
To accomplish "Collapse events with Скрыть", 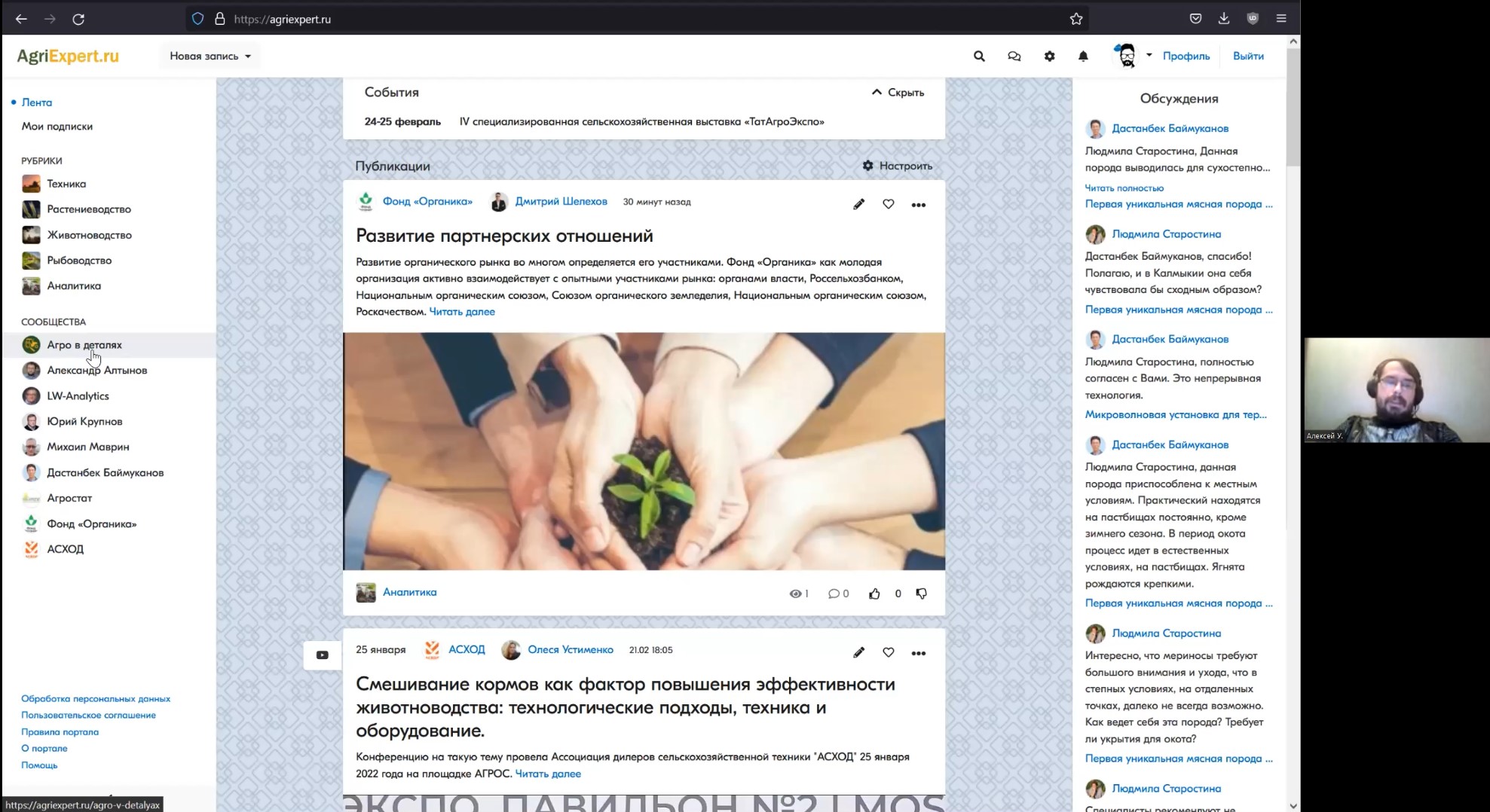I will [898, 92].
